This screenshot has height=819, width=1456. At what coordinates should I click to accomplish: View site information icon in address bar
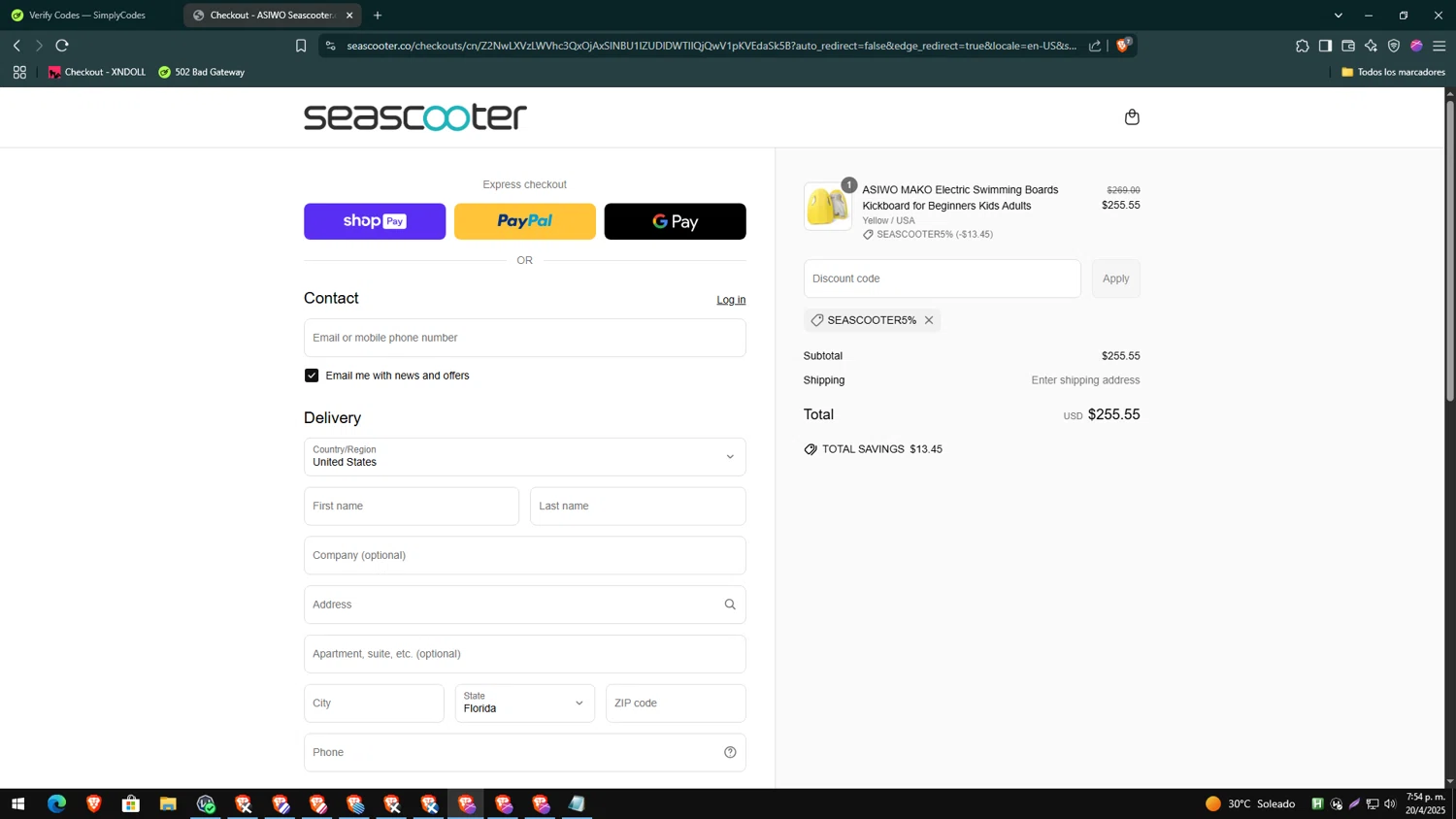click(x=331, y=46)
